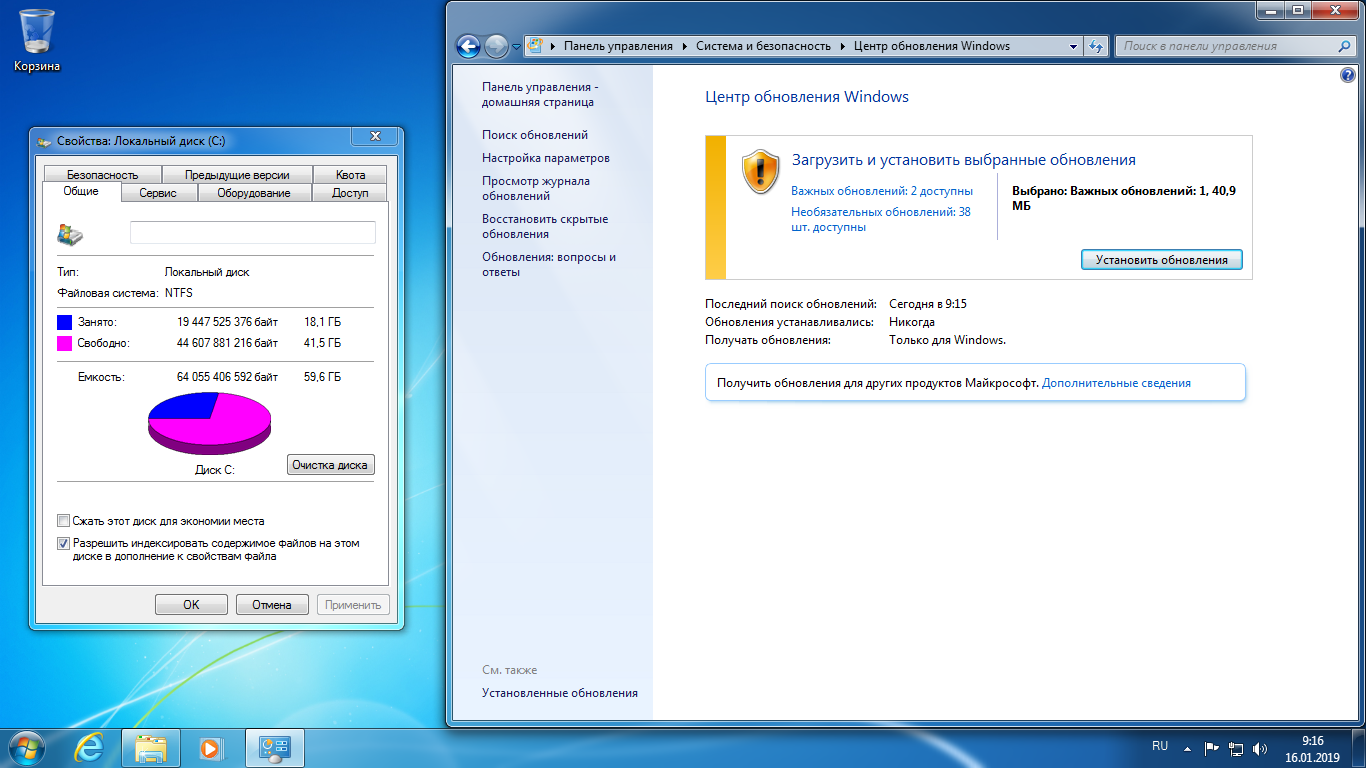Image resolution: width=1366 pixels, height=768 pixels.
Task: Click the refresh button beside the address bar
Action: coord(1096,46)
